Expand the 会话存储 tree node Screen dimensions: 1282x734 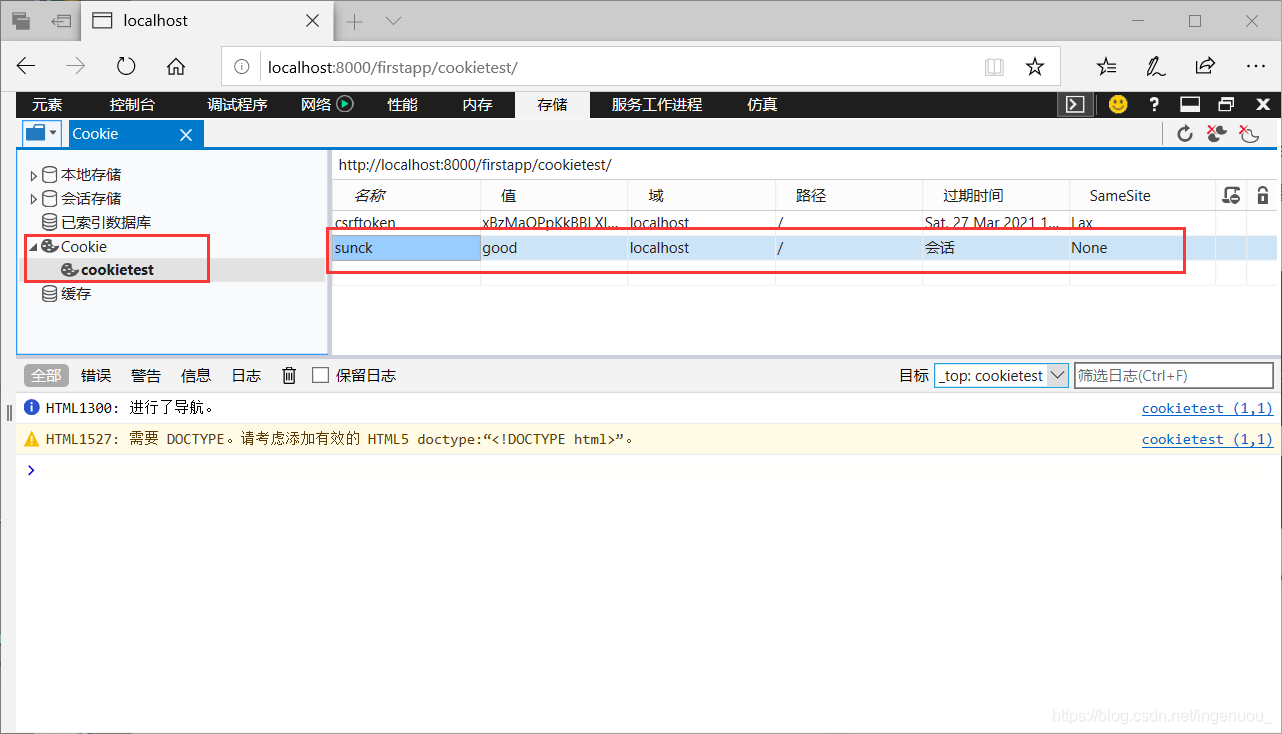[x=33, y=199]
